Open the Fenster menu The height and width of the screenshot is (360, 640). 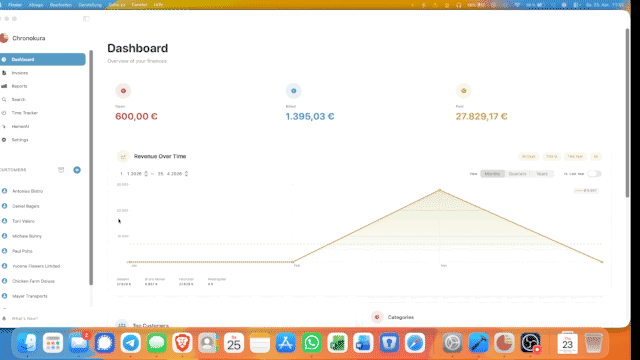coord(139,5)
